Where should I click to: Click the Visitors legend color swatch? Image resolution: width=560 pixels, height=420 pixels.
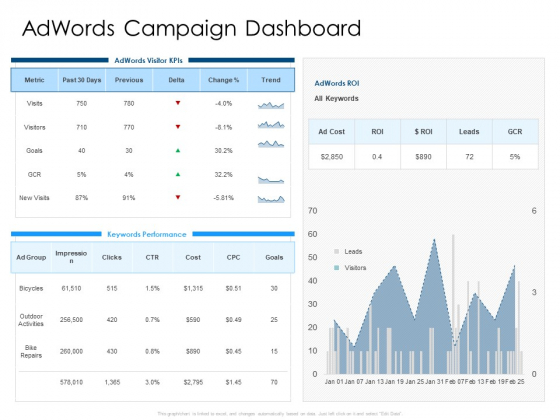336,268
